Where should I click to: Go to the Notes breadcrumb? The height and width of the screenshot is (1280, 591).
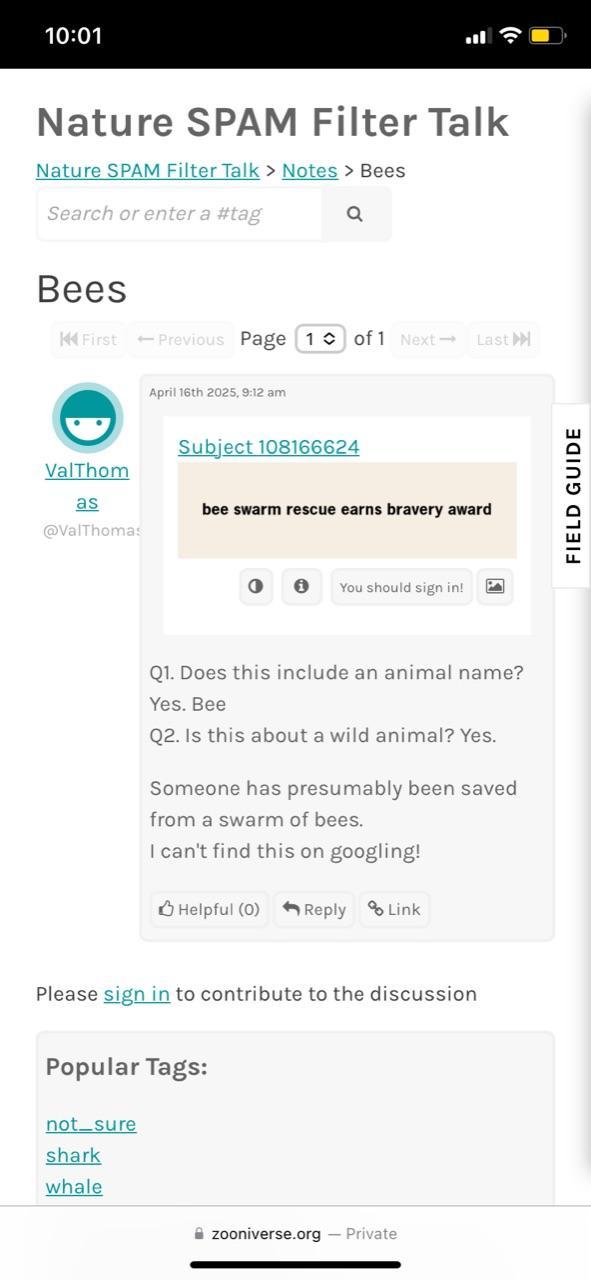[x=310, y=170]
